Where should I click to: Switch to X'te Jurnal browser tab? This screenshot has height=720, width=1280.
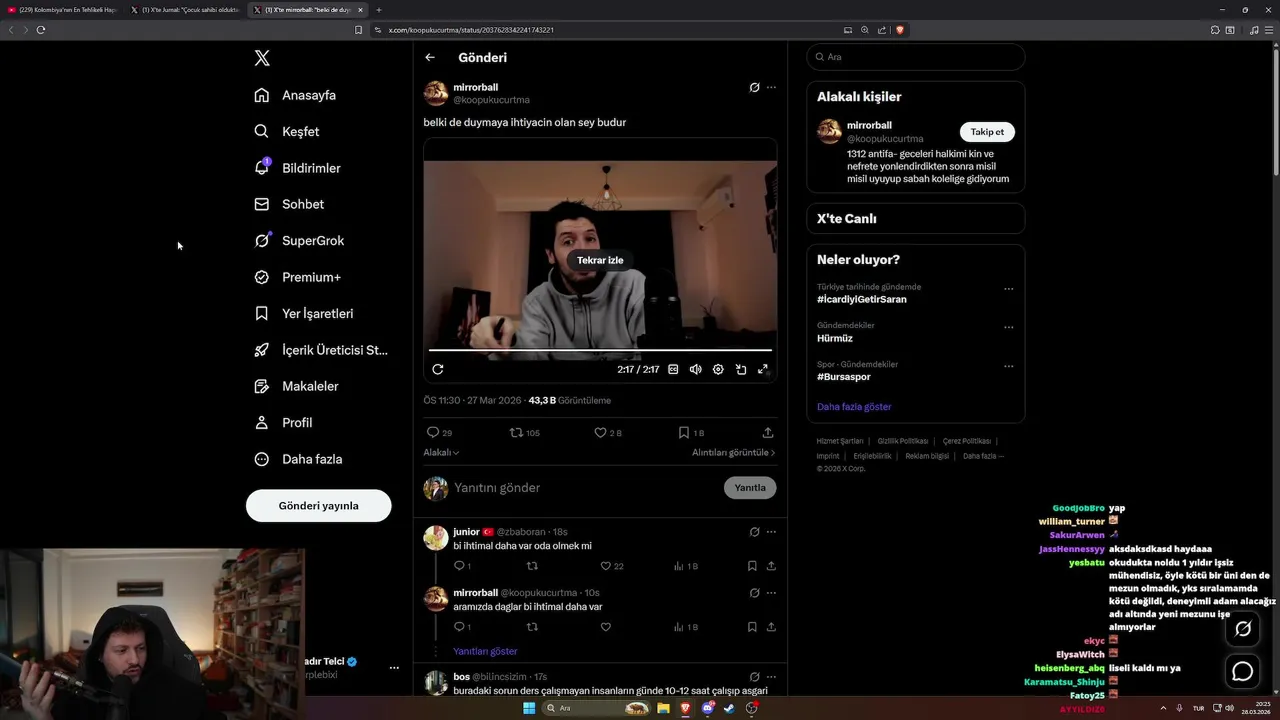click(185, 10)
